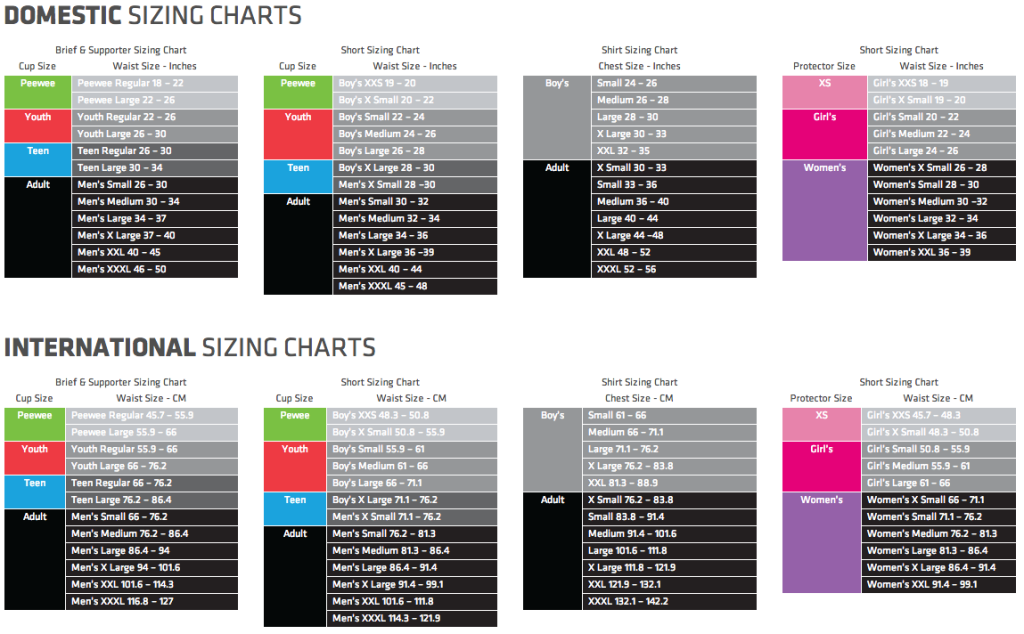The width and height of the screenshot is (1024, 634).
Task: Select the blue Teen cell in domestic short chart
Action: [x=298, y=176]
